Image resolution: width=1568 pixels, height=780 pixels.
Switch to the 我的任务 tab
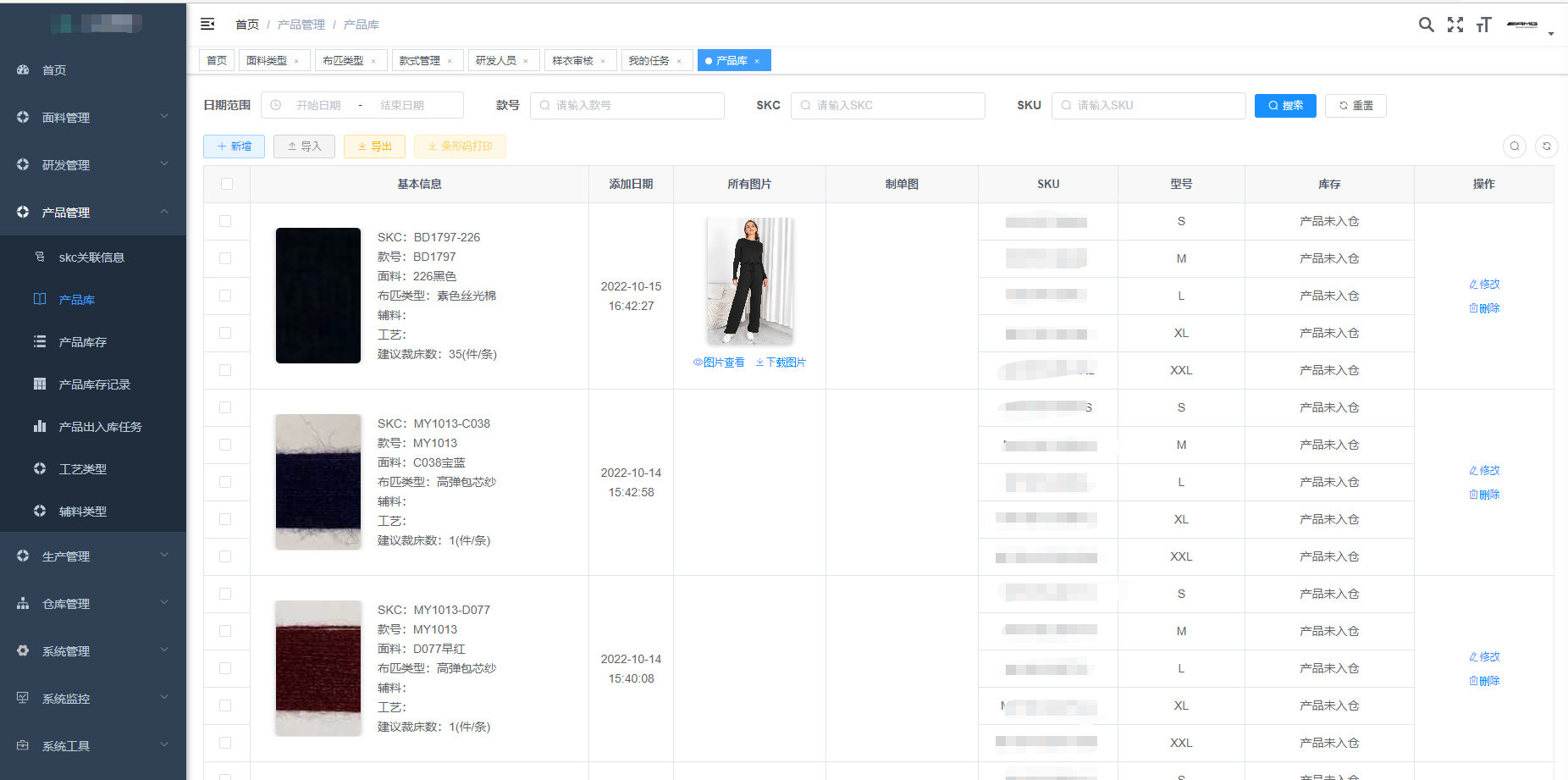click(649, 61)
